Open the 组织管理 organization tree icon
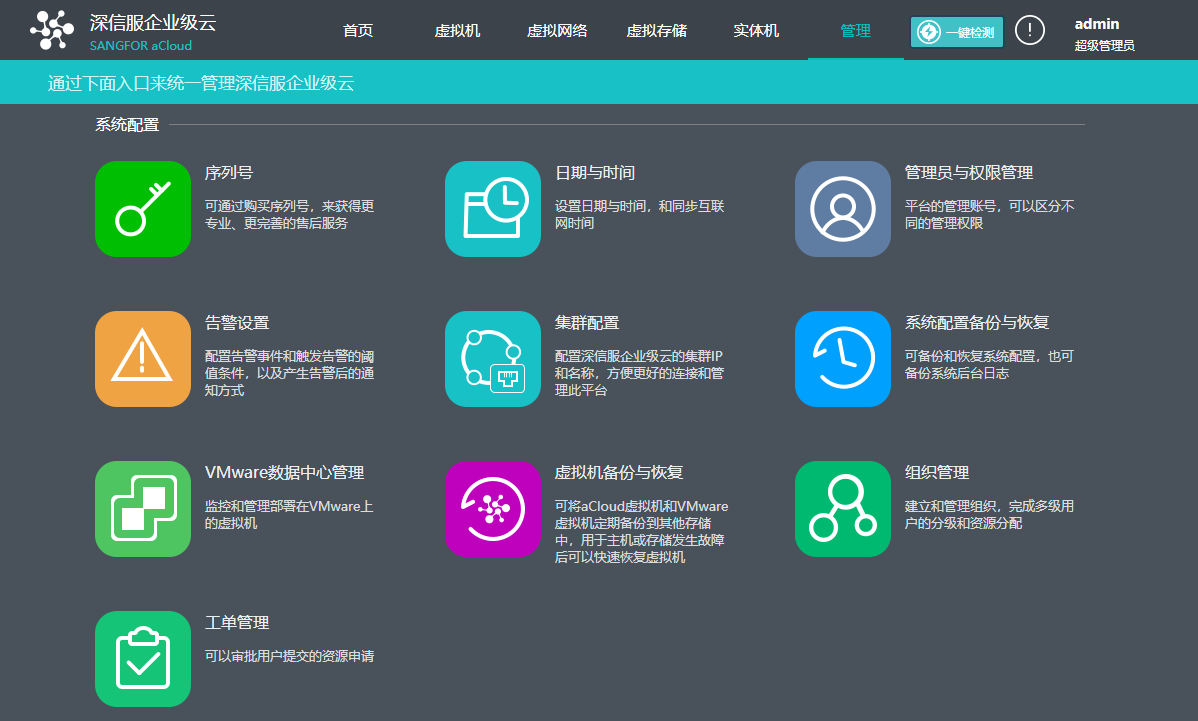This screenshot has height=721, width=1198. click(x=843, y=509)
